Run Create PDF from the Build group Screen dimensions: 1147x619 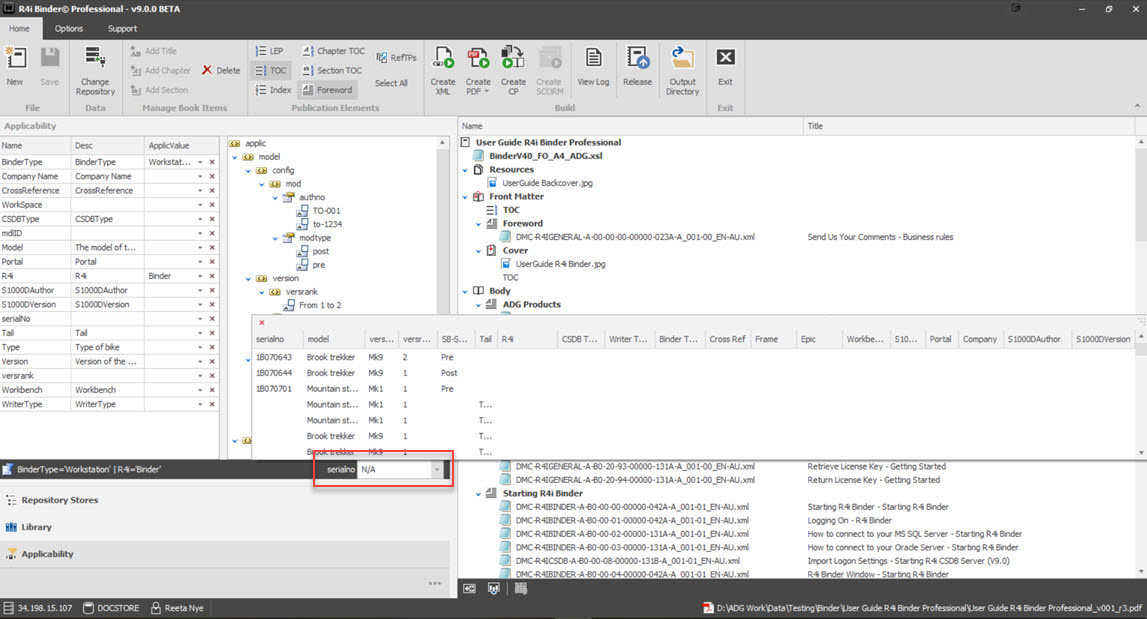tap(478, 70)
